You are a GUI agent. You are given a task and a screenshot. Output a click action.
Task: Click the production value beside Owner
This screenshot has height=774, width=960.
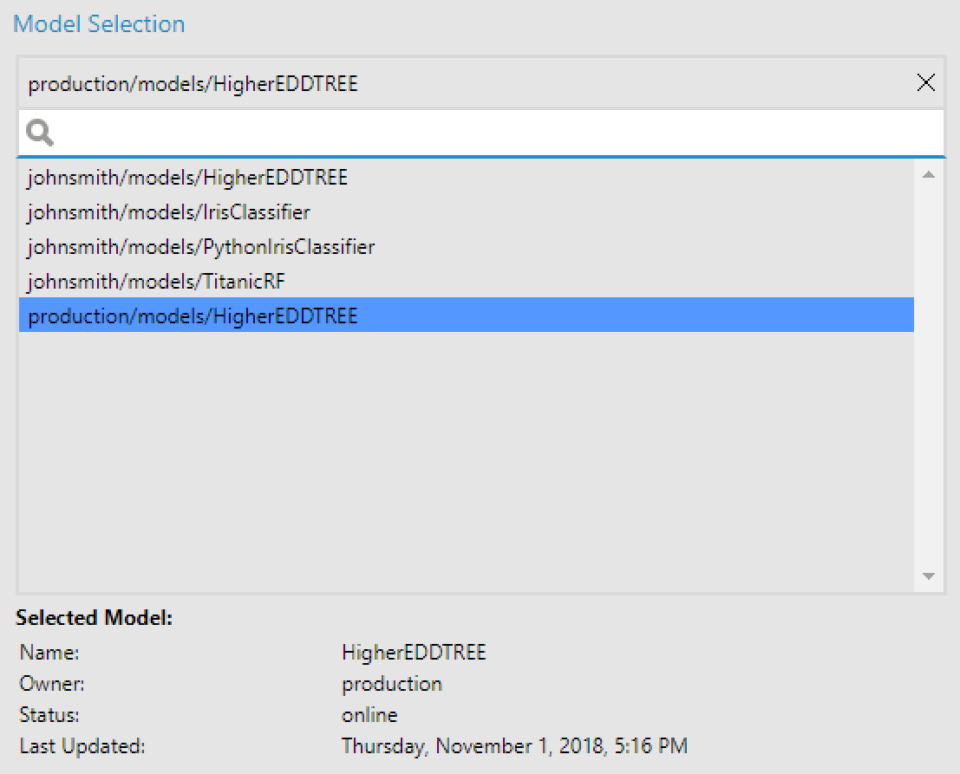pyautogui.click(x=392, y=684)
